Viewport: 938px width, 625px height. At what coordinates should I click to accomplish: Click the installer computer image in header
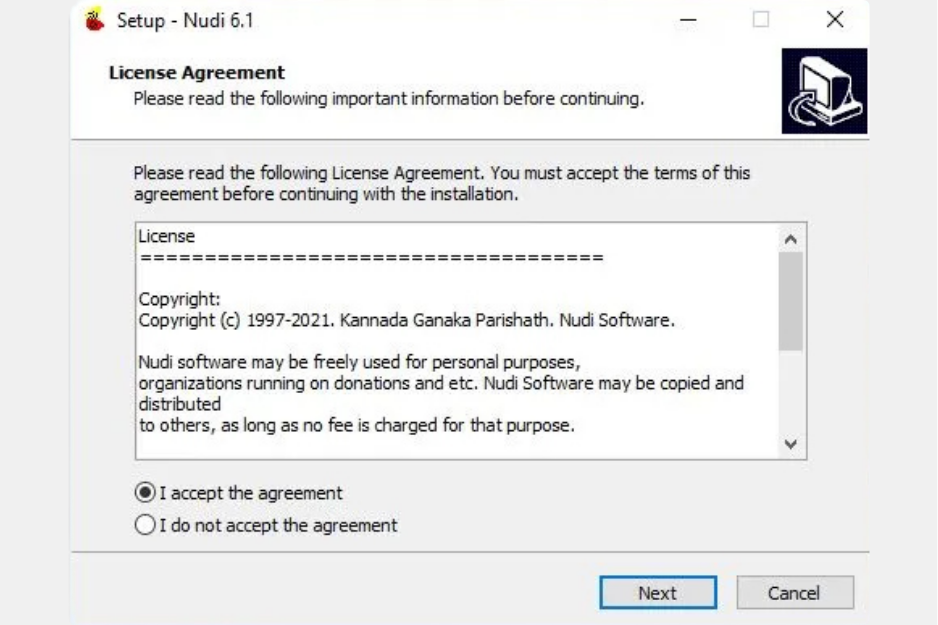[x=824, y=91]
